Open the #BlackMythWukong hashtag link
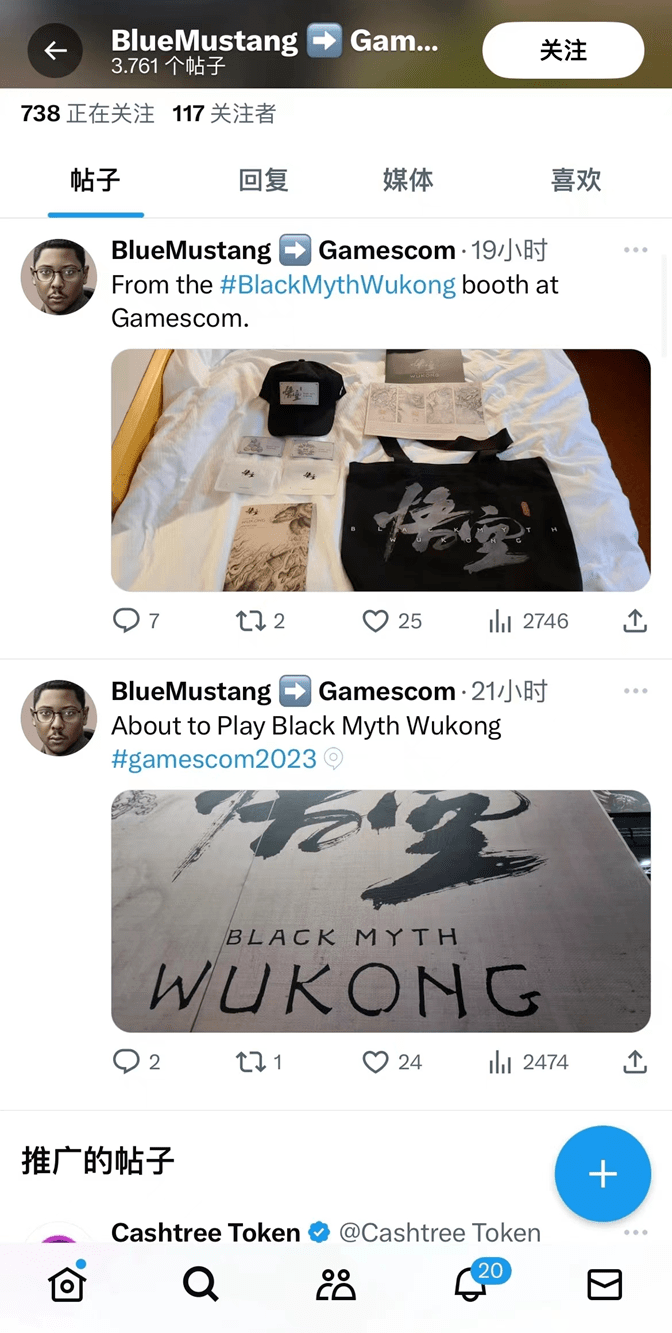 pyautogui.click(x=337, y=285)
